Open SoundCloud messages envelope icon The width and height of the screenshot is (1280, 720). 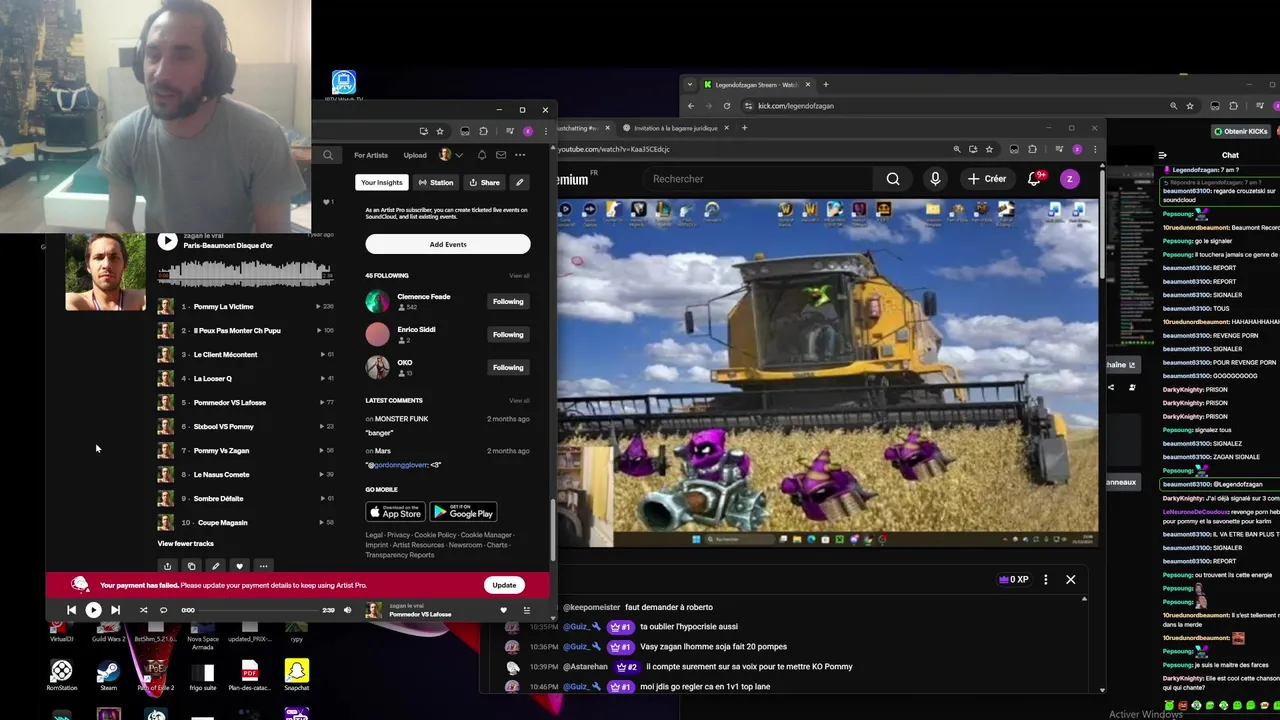501,155
